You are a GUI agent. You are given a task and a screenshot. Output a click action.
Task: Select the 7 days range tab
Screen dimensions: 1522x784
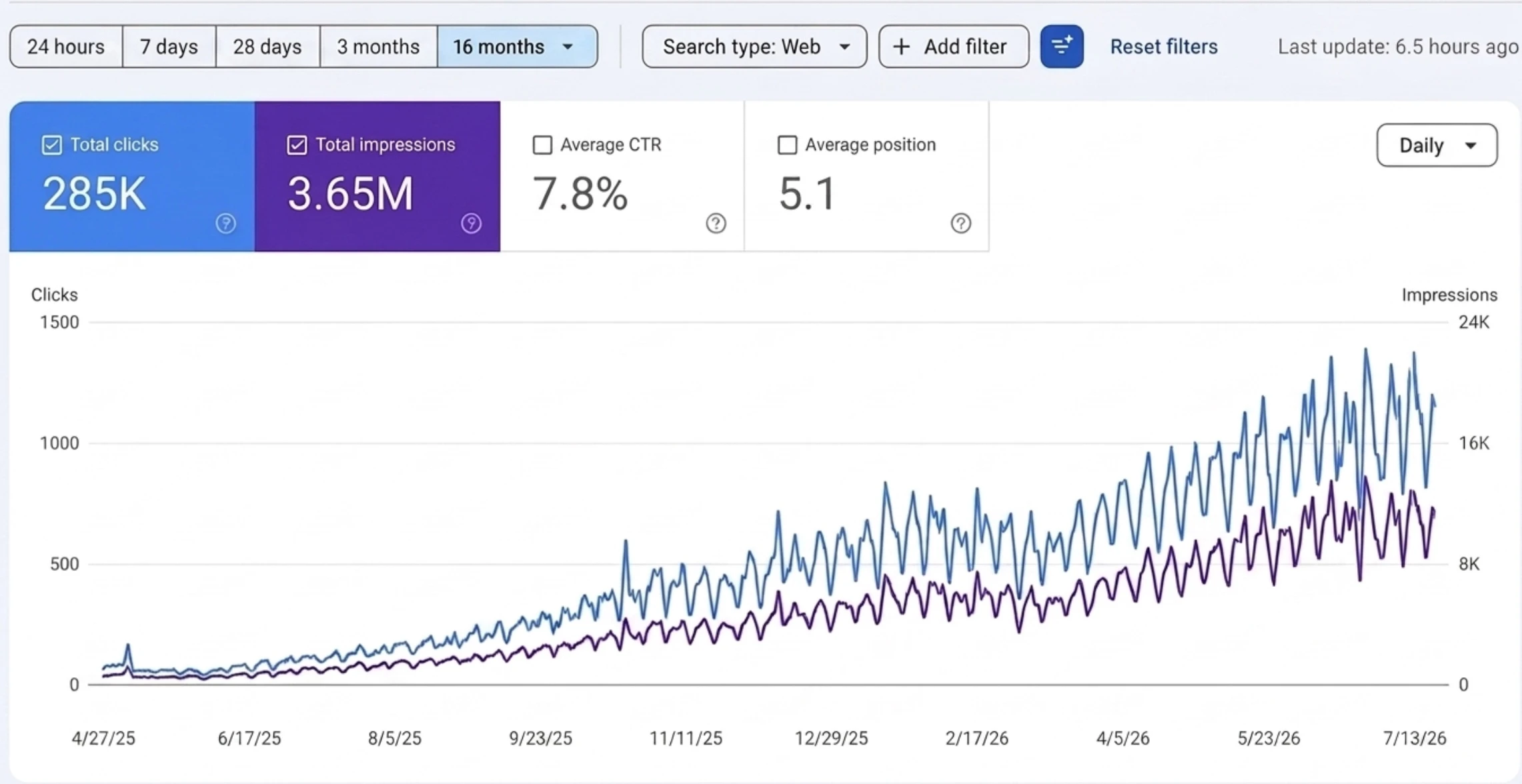pos(169,47)
